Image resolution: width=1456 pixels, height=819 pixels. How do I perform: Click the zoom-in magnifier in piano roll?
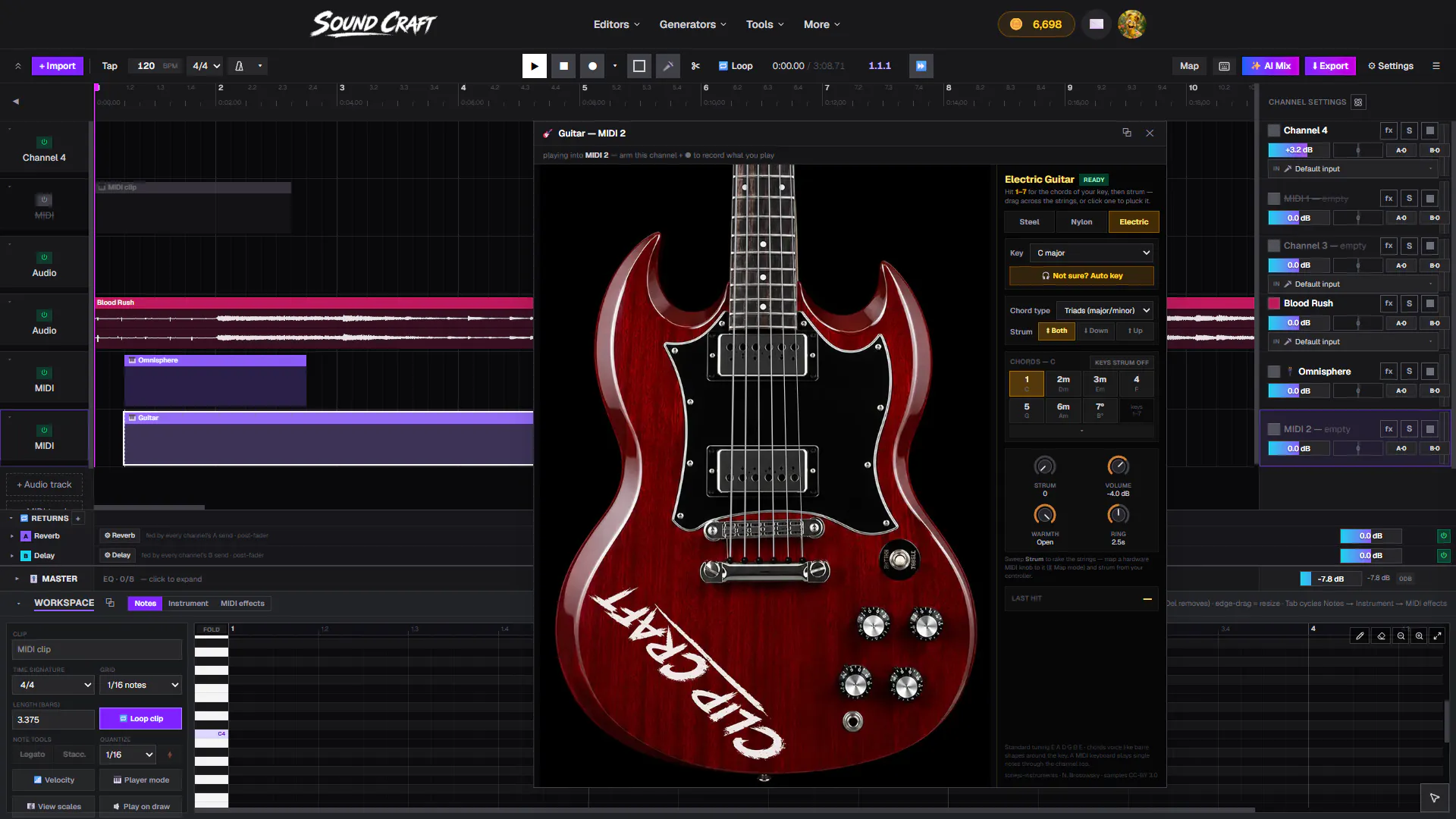coord(1419,635)
